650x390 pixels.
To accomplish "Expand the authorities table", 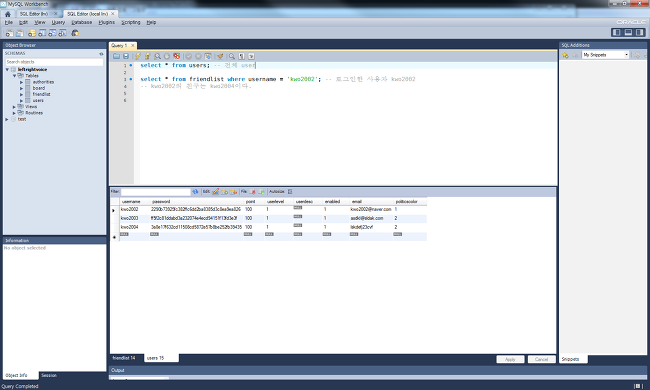I will 22,82.
